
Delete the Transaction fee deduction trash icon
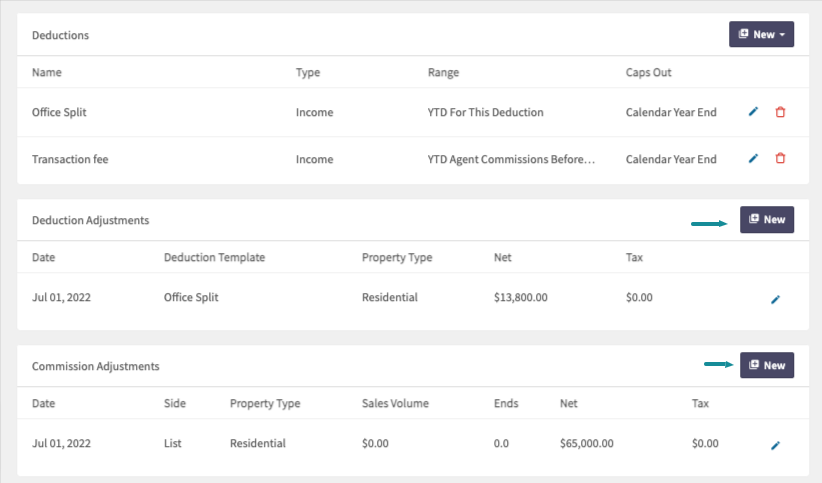coord(780,158)
